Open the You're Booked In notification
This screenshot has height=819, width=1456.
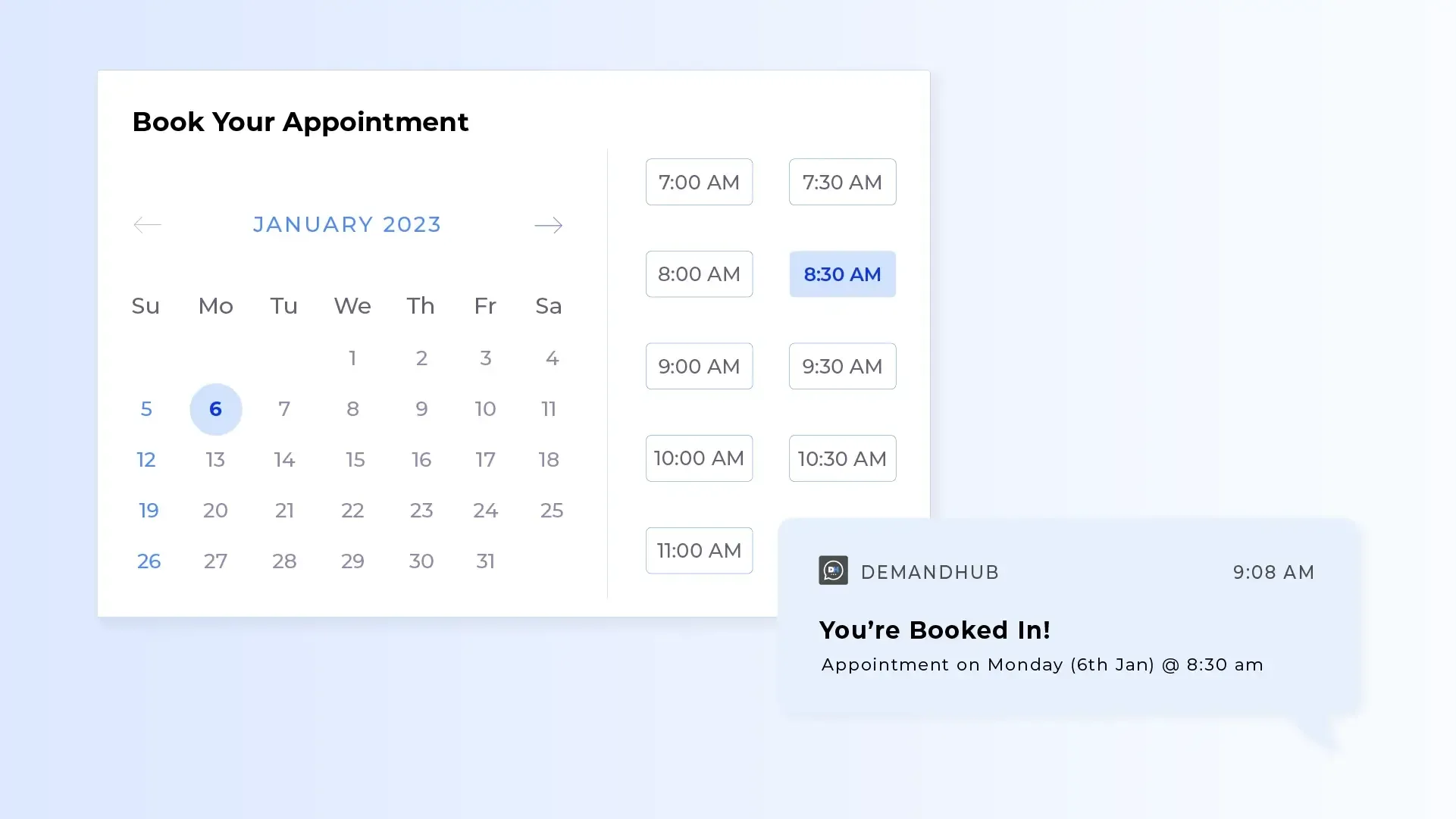click(1069, 617)
